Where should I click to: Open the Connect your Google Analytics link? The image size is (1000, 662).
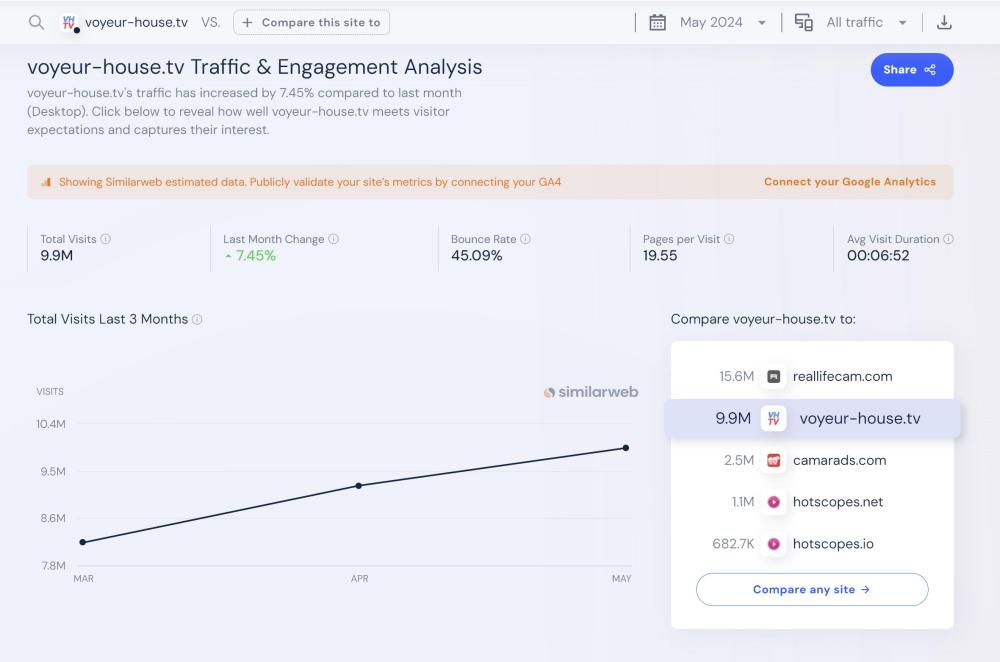849,182
